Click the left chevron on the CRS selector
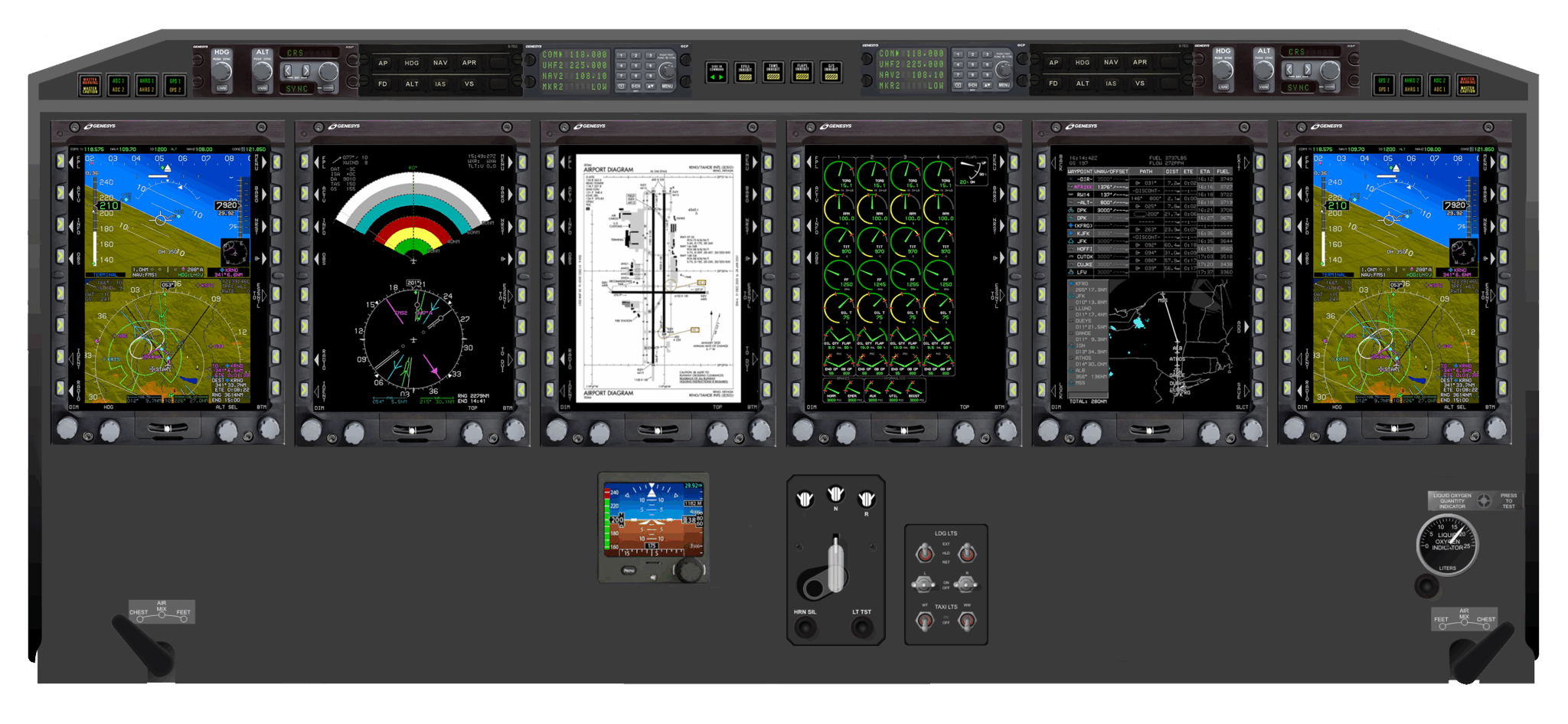The image size is (1568, 724). tap(289, 70)
